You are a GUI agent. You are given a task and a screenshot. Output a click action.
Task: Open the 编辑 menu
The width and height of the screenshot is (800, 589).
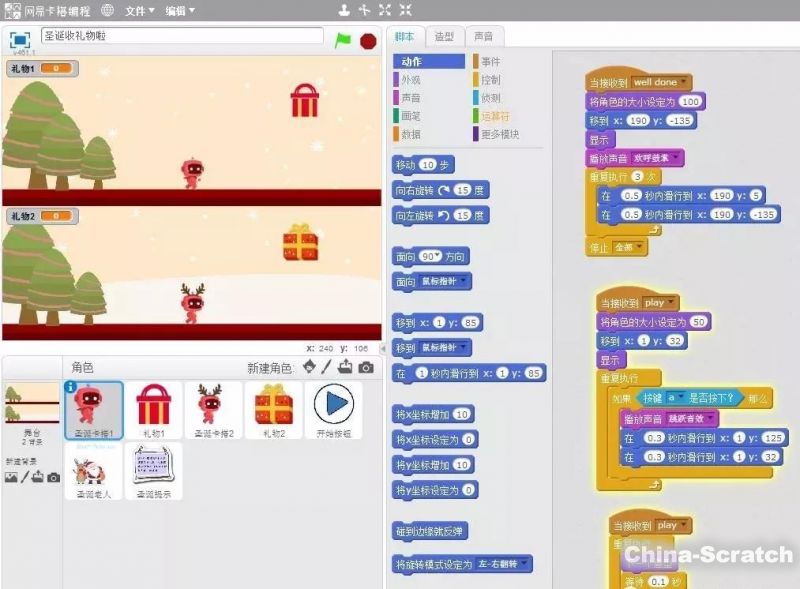[x=180, y=10]
